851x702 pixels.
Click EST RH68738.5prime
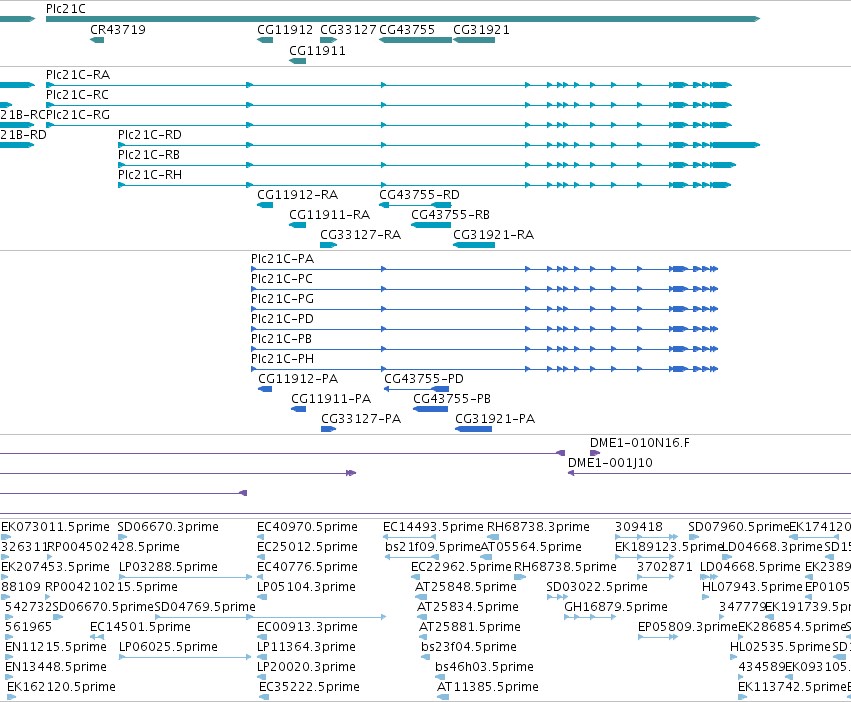tap(565, 566)
